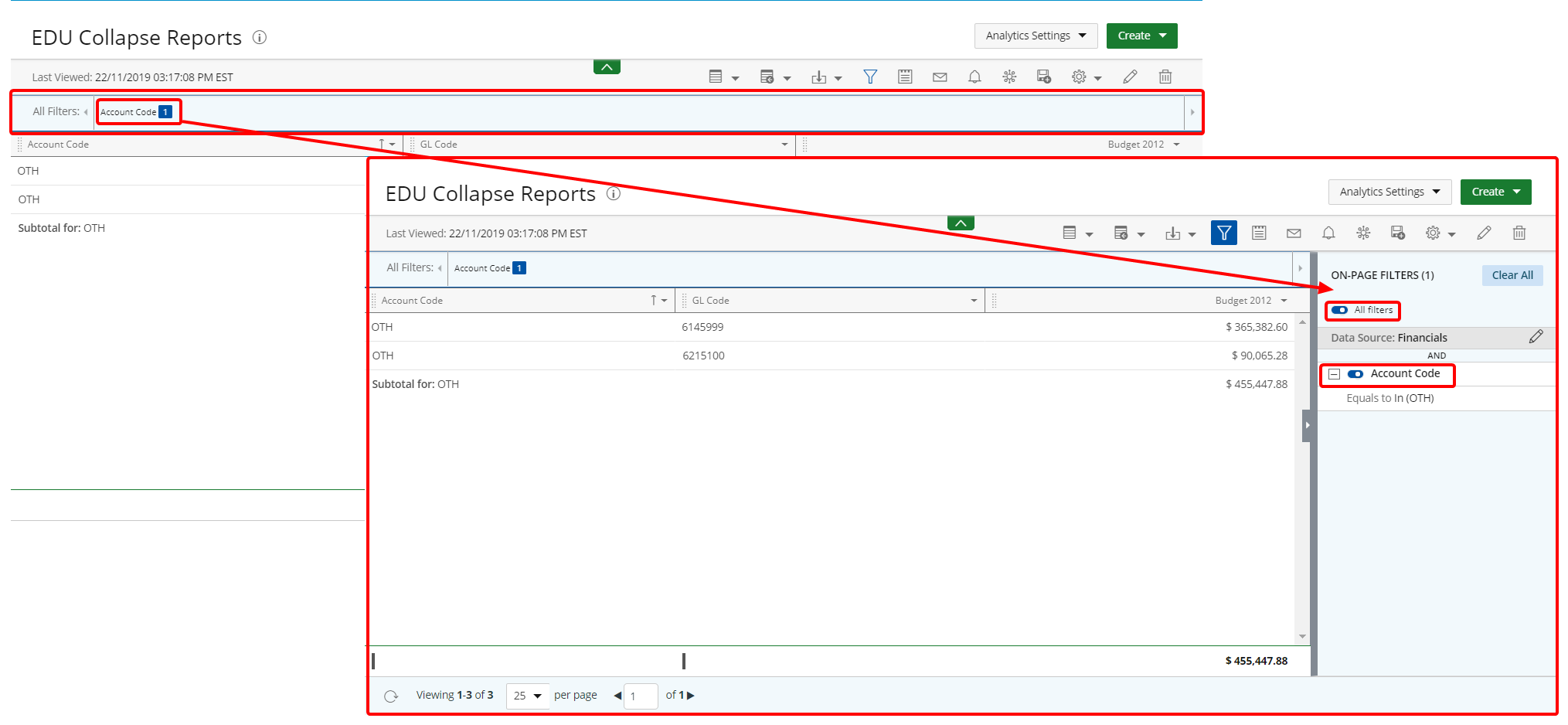Screen dimensions: 1568x725
Task: Click the delete trash icon in the front report
Action: (x=1519, y=233)
